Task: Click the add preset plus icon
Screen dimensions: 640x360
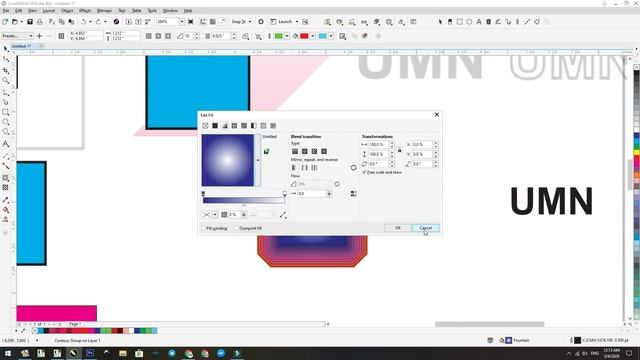Action: [x=40, y=36]
